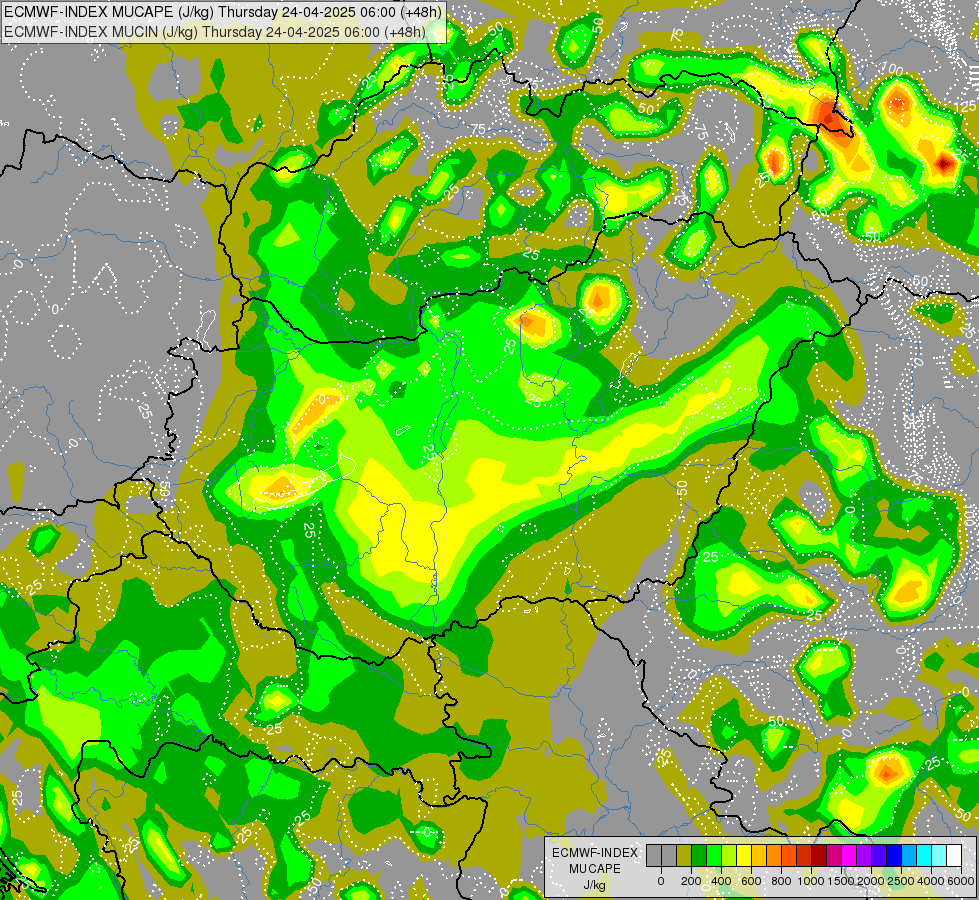
Task: Select the olive color swatch in legend
Action: 684,856
